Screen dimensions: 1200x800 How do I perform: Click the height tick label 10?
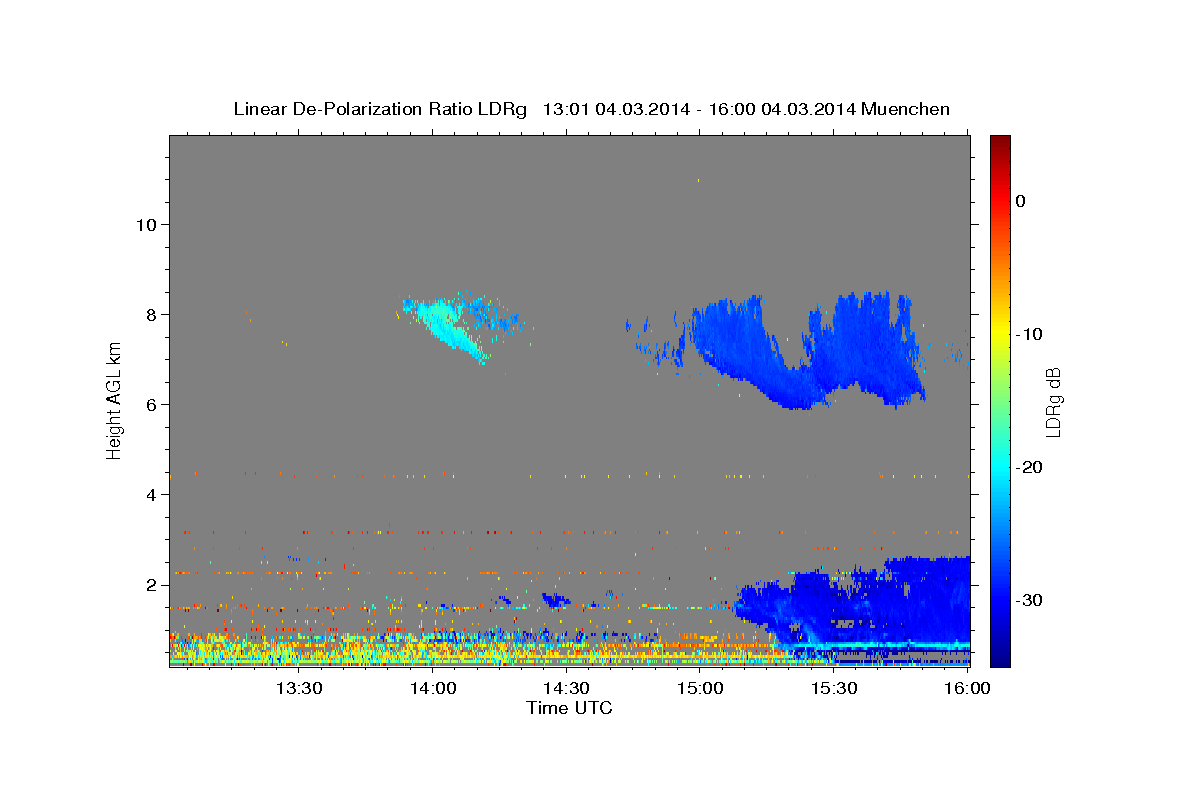pyautogui.click(x=145, y=224)
